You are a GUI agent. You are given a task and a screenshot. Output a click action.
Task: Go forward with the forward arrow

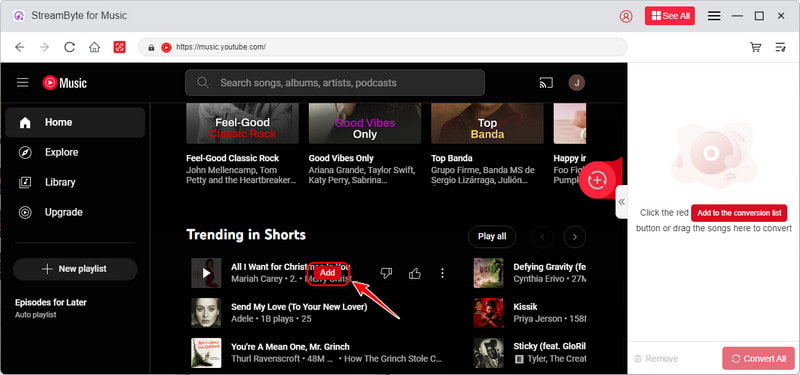coord(44,47)
